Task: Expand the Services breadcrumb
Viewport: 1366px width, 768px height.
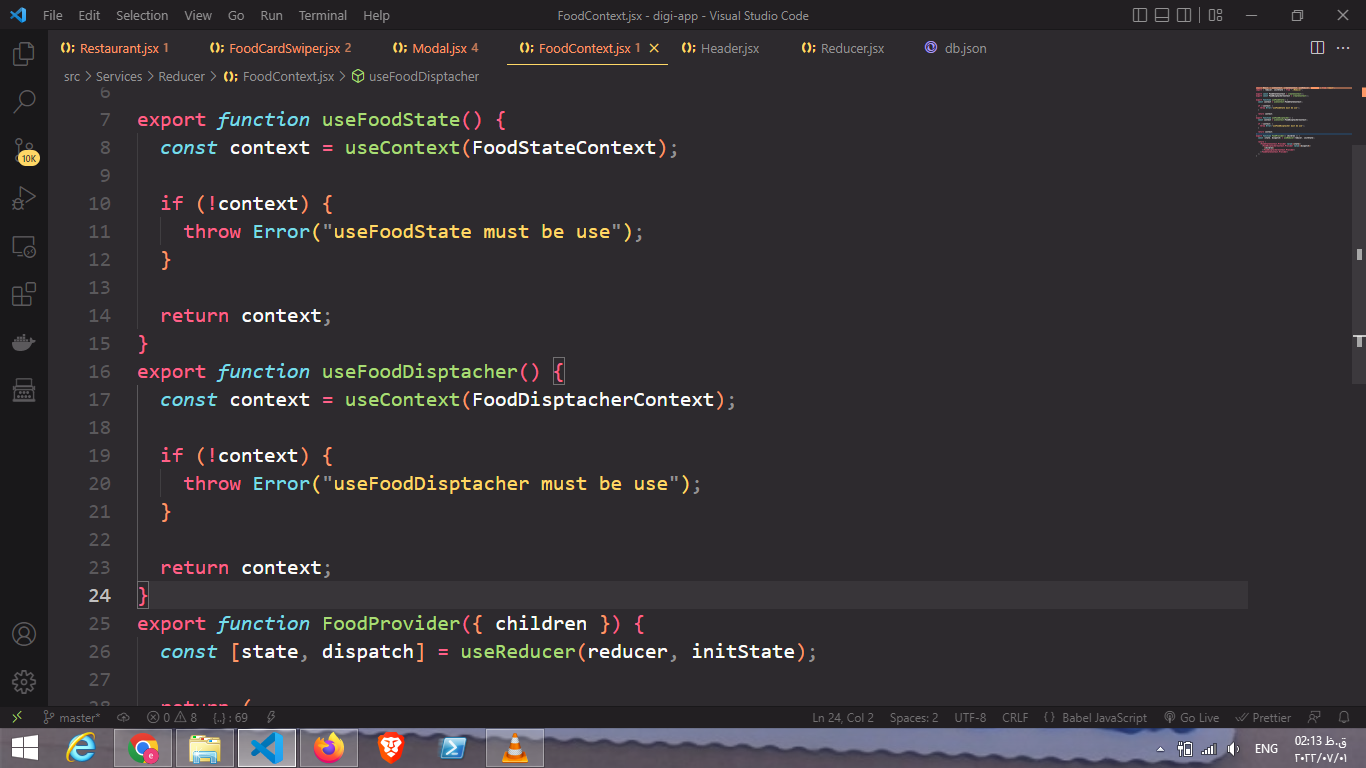Action: point(119,76)
